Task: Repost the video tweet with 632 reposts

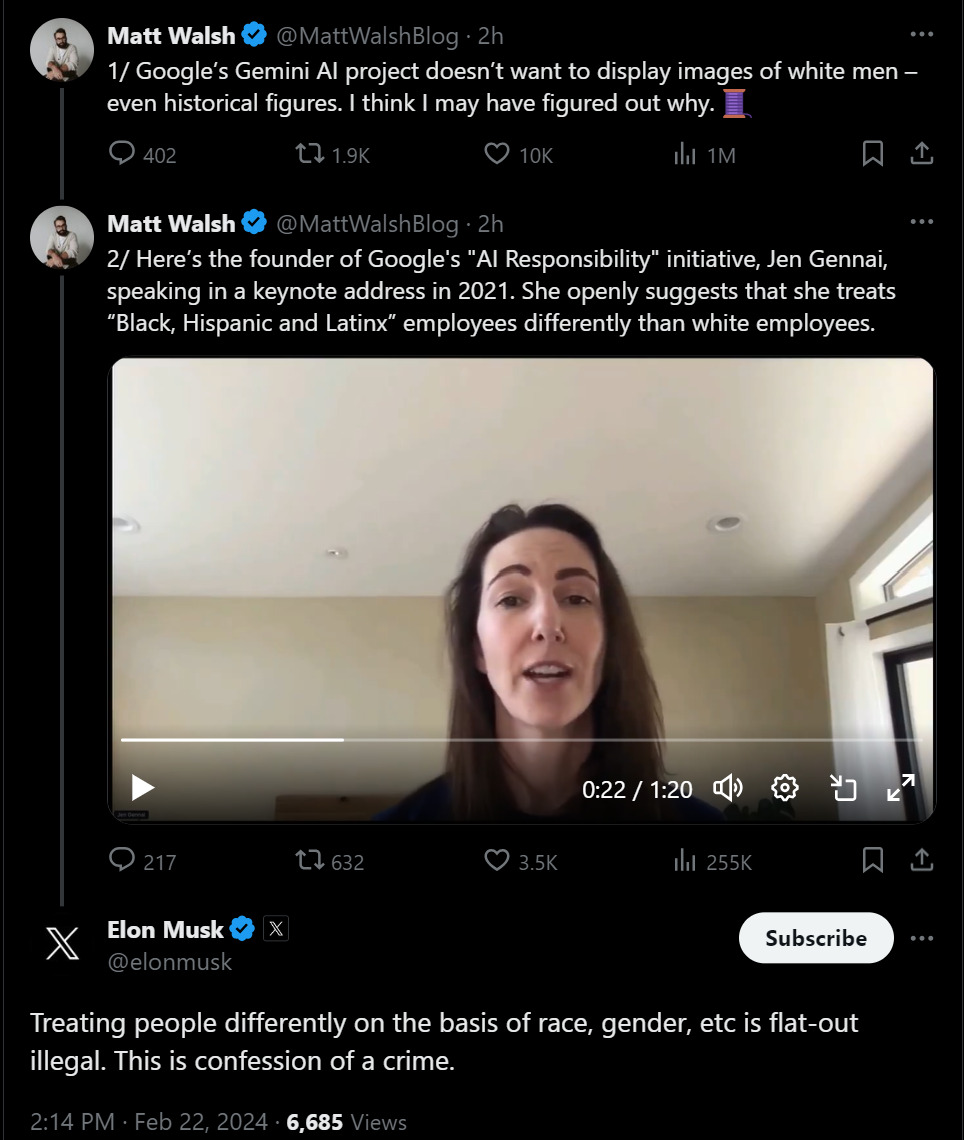Action: [310, 860]
